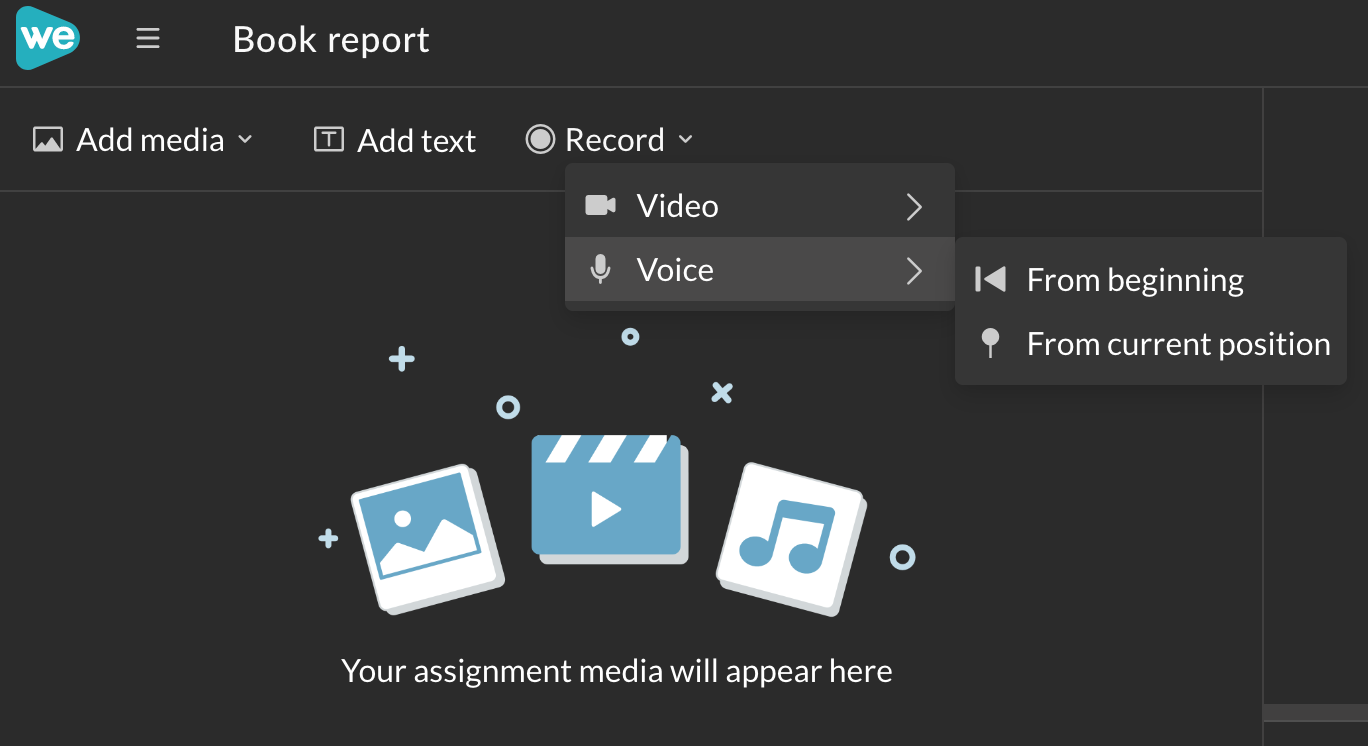The width and height of the screenshot is (1368, 746).
Task: Click the Add media image icon
Action: [47, 139]
